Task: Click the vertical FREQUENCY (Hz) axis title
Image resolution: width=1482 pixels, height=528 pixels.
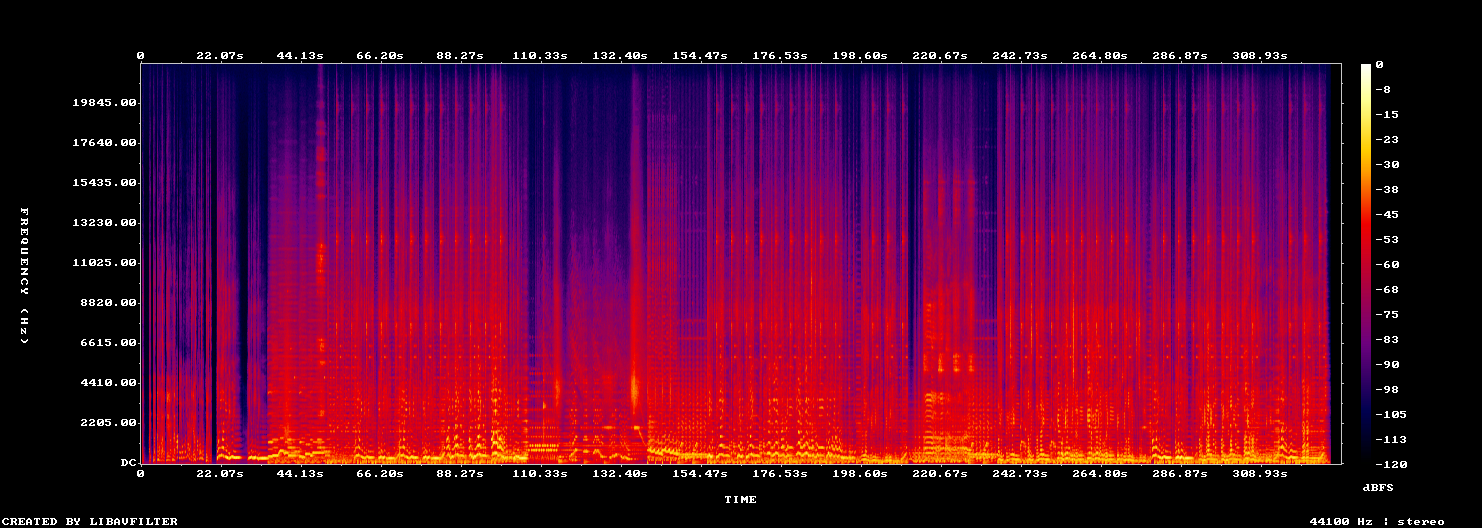Action: [25, 276]
